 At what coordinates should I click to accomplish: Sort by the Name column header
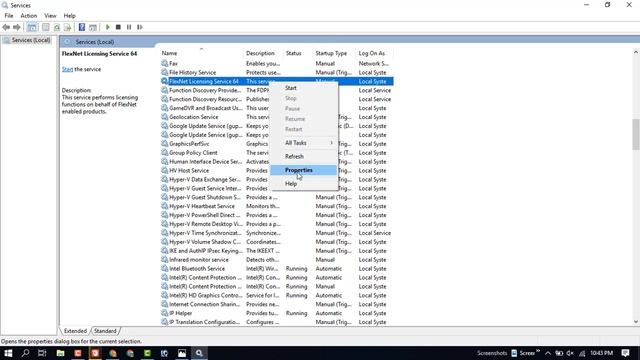click(x=201, y=53)
